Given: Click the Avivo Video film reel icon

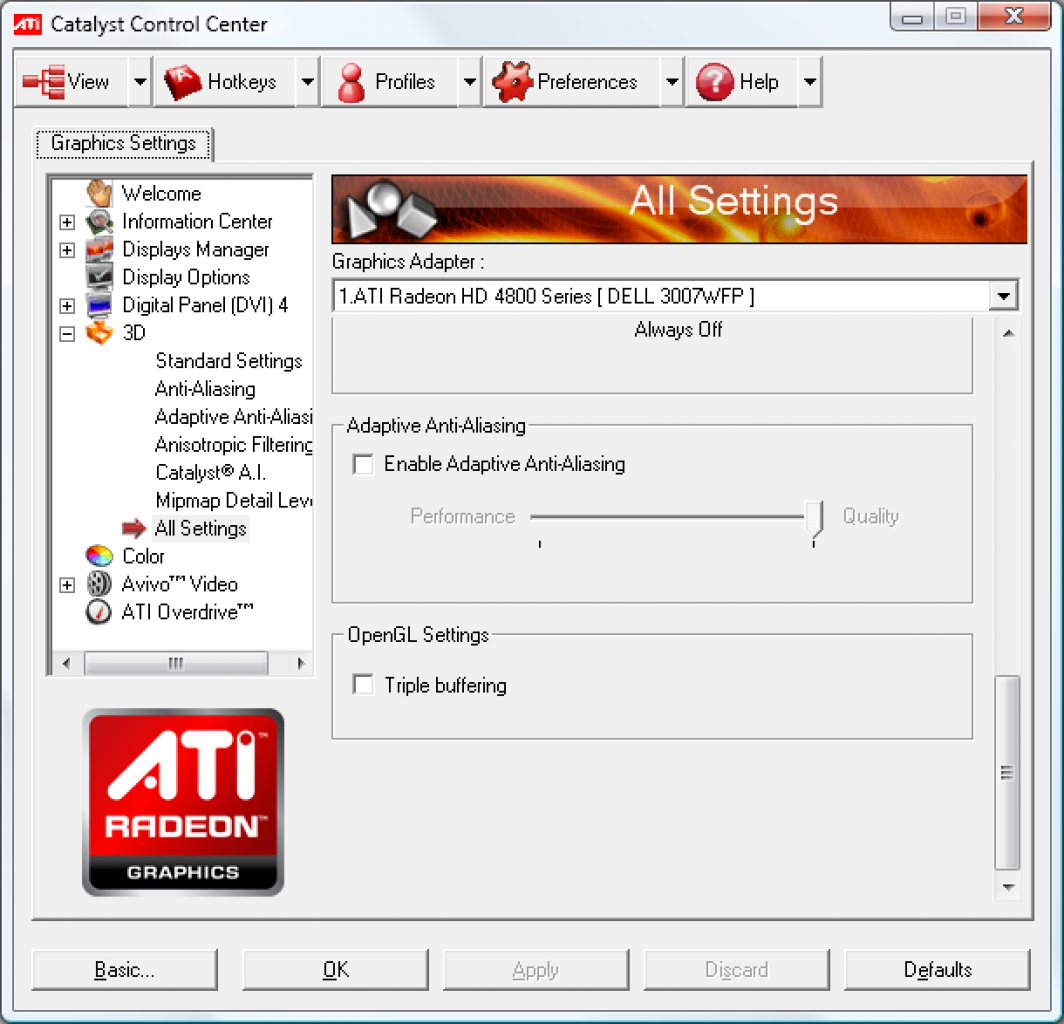Looking at the screenshot, I should point(99,584).
